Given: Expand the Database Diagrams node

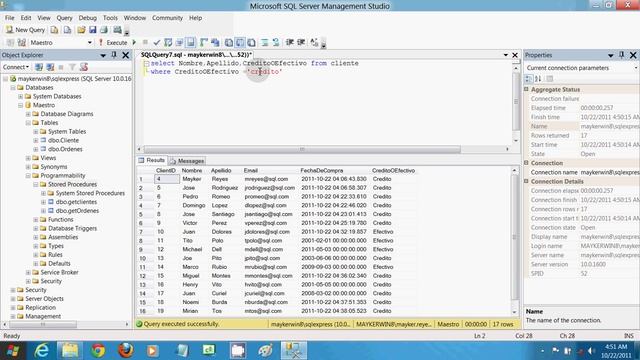Looking at the screenshot, I should [x=28, y=114].
